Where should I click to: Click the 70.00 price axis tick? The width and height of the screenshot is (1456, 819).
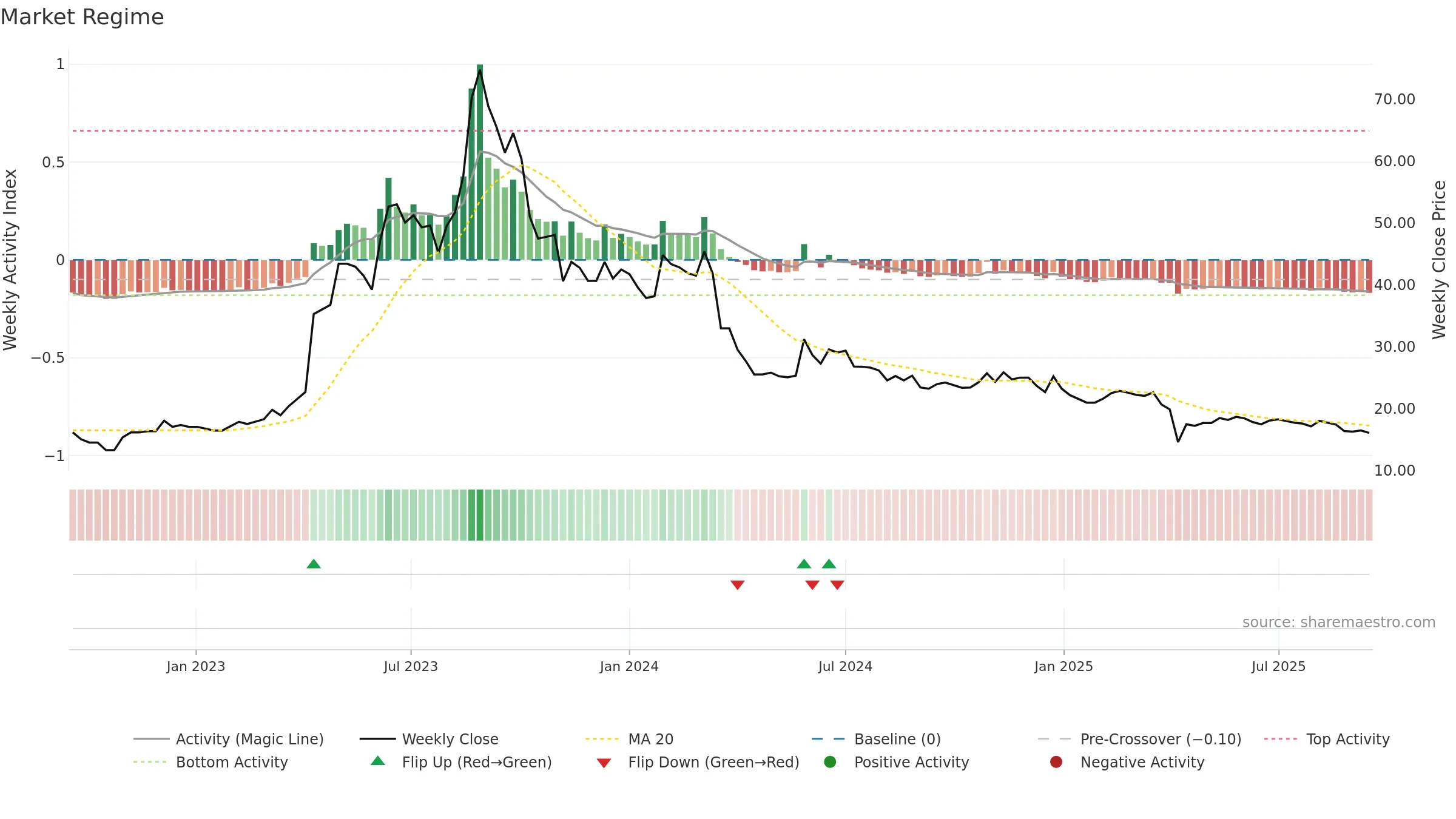pyautogui.click(x=1394, y=99)
